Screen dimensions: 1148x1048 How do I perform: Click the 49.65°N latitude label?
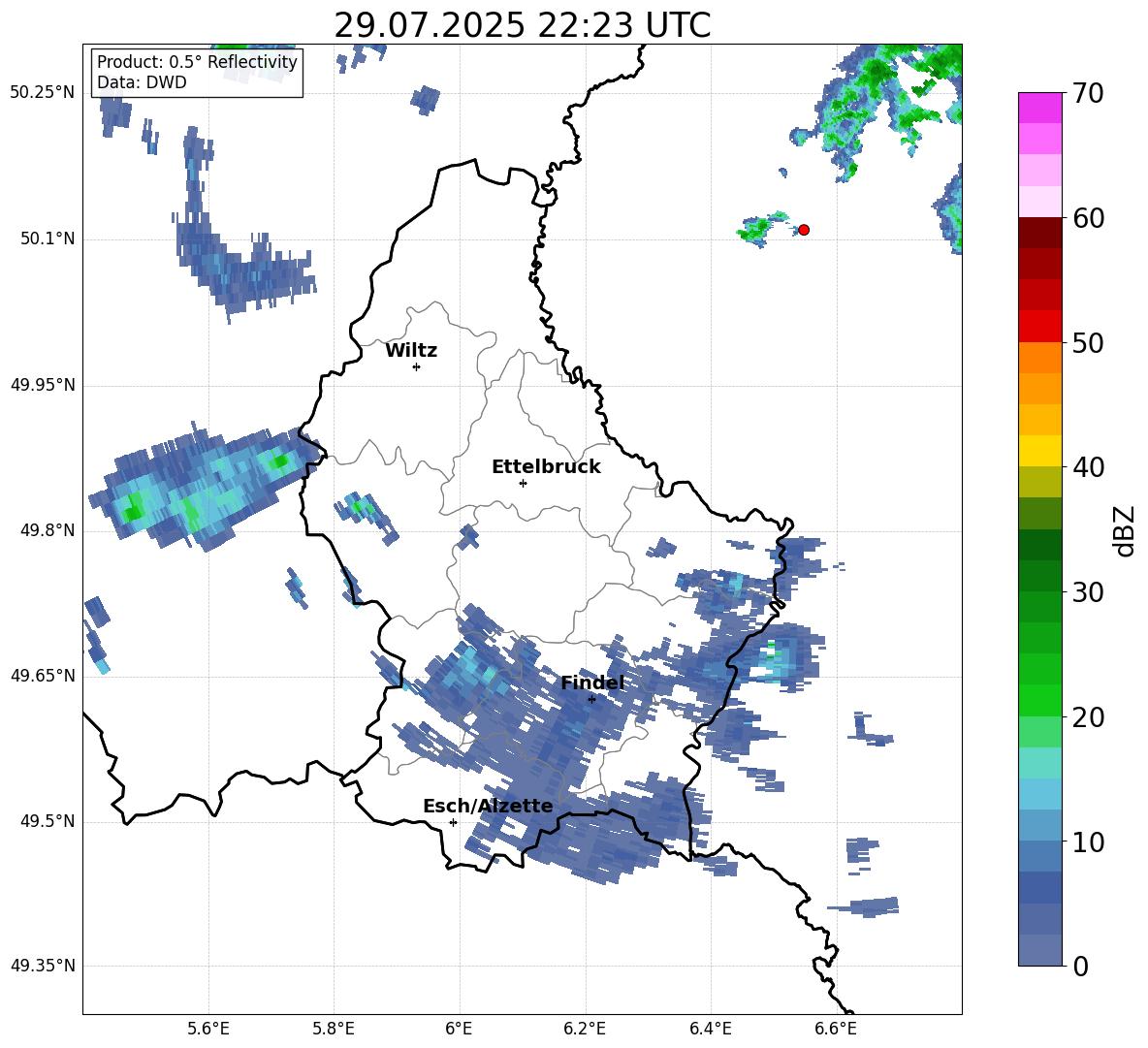point(43,675)
